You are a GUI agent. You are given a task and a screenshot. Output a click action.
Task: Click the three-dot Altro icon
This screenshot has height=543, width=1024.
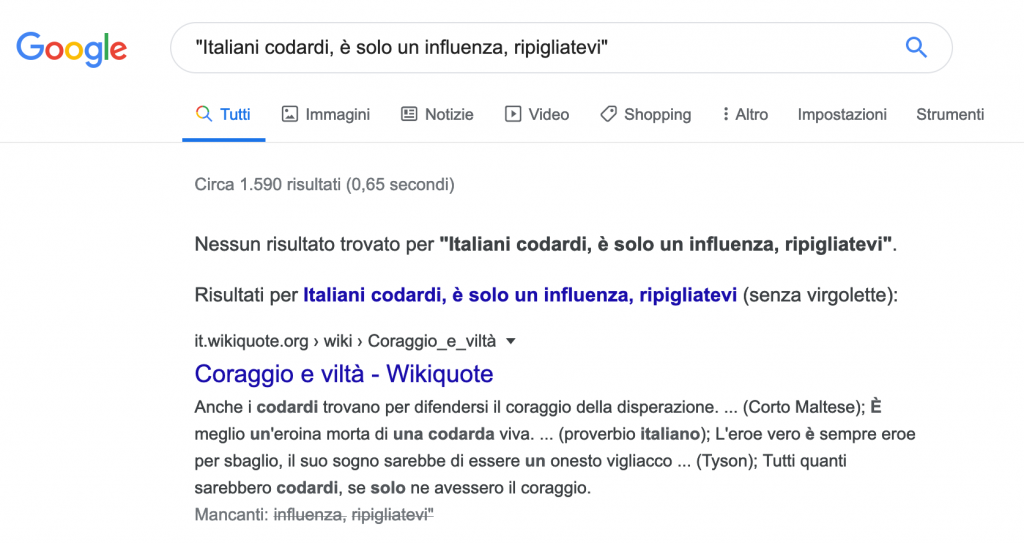pyautogui.click(x=725, y=114)
